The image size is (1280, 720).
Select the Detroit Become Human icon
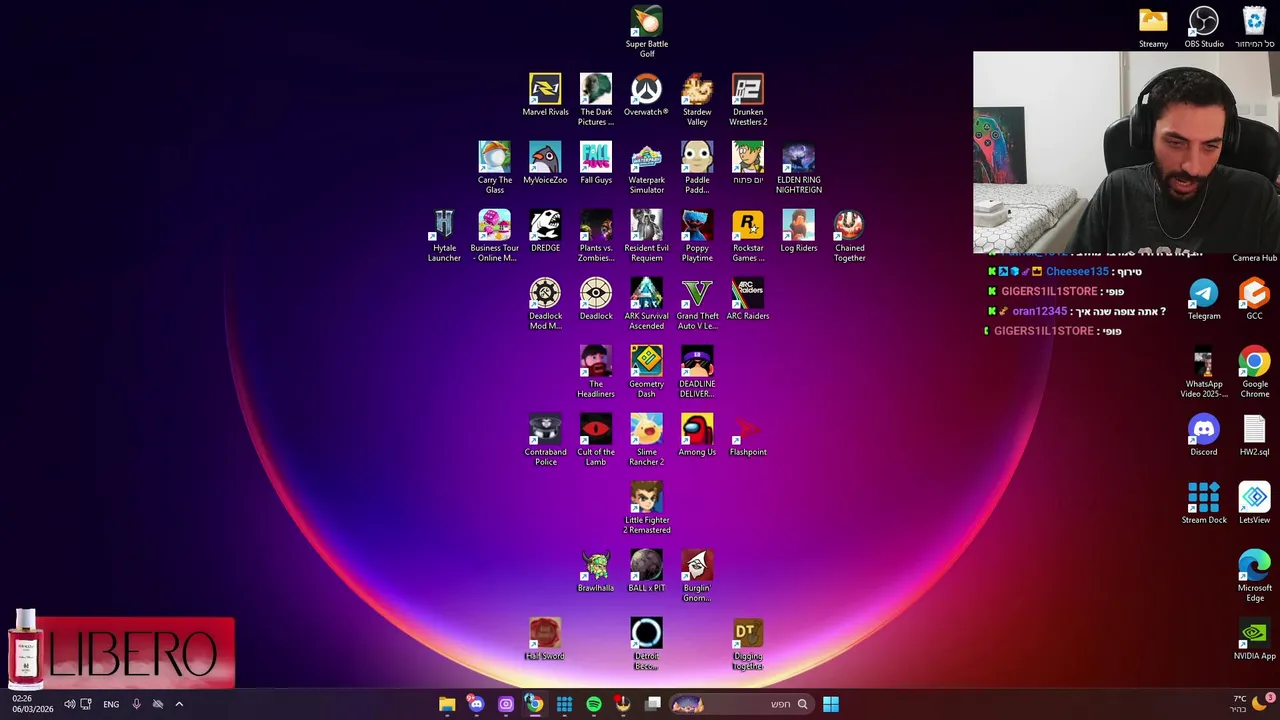pos(646,643)
